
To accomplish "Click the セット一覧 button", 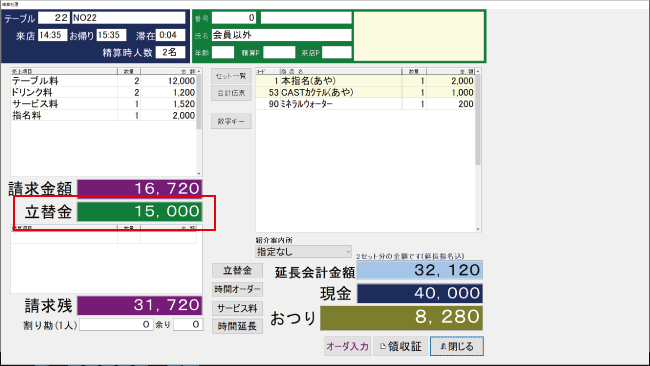I will pos(231,76).
